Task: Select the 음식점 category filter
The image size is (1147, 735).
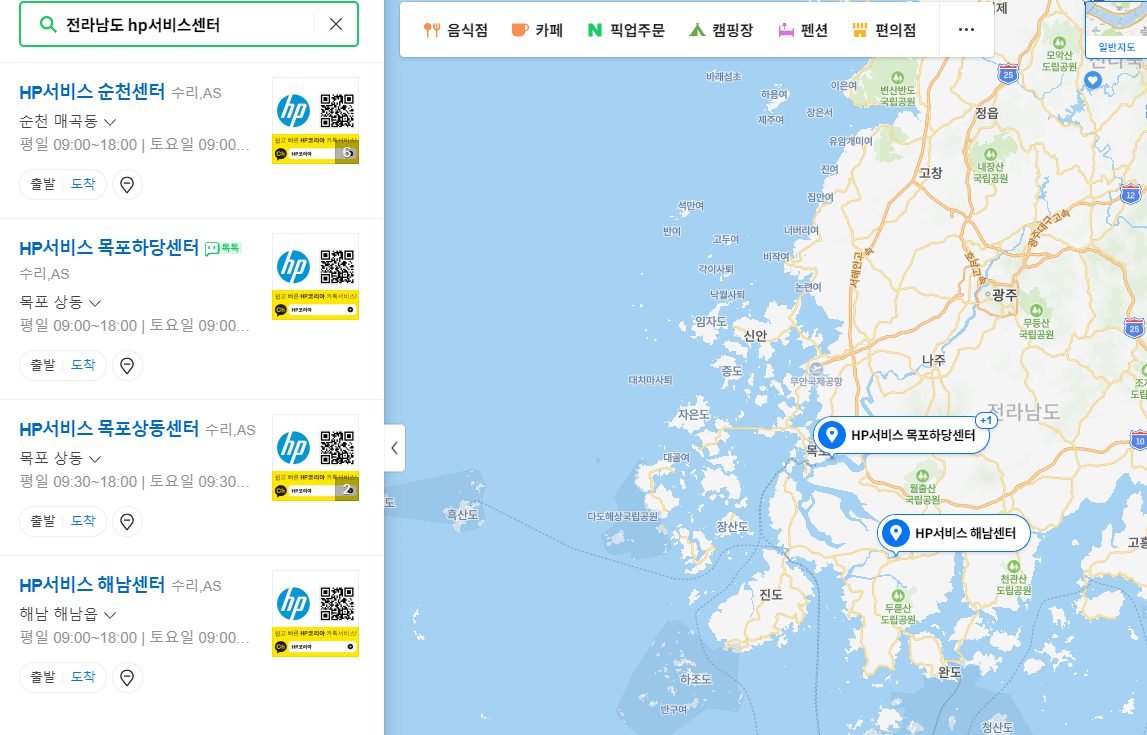Action: pyautogui.click(x=456, y=30)
